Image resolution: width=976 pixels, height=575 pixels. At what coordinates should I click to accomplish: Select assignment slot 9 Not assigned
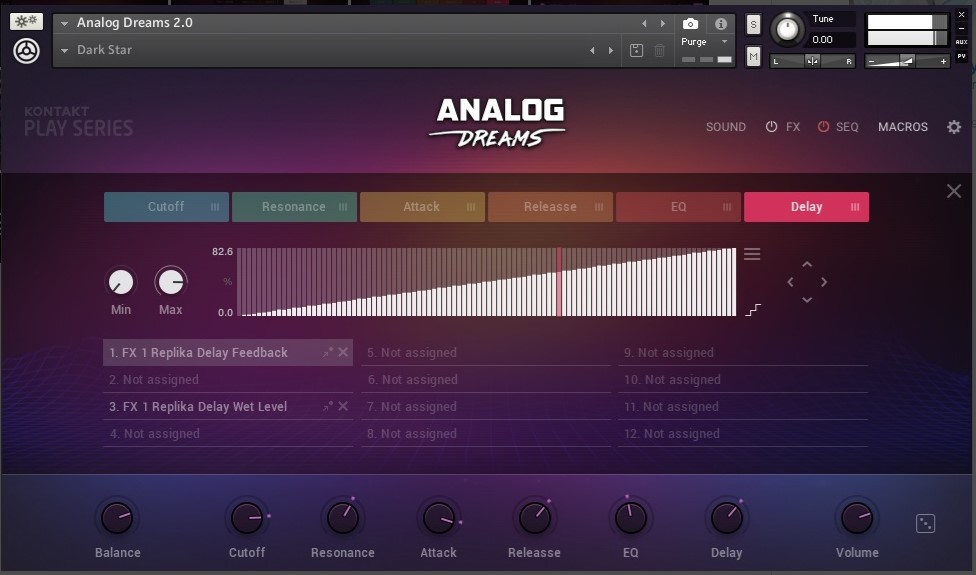pyautogui.click(x=743, y=352)
